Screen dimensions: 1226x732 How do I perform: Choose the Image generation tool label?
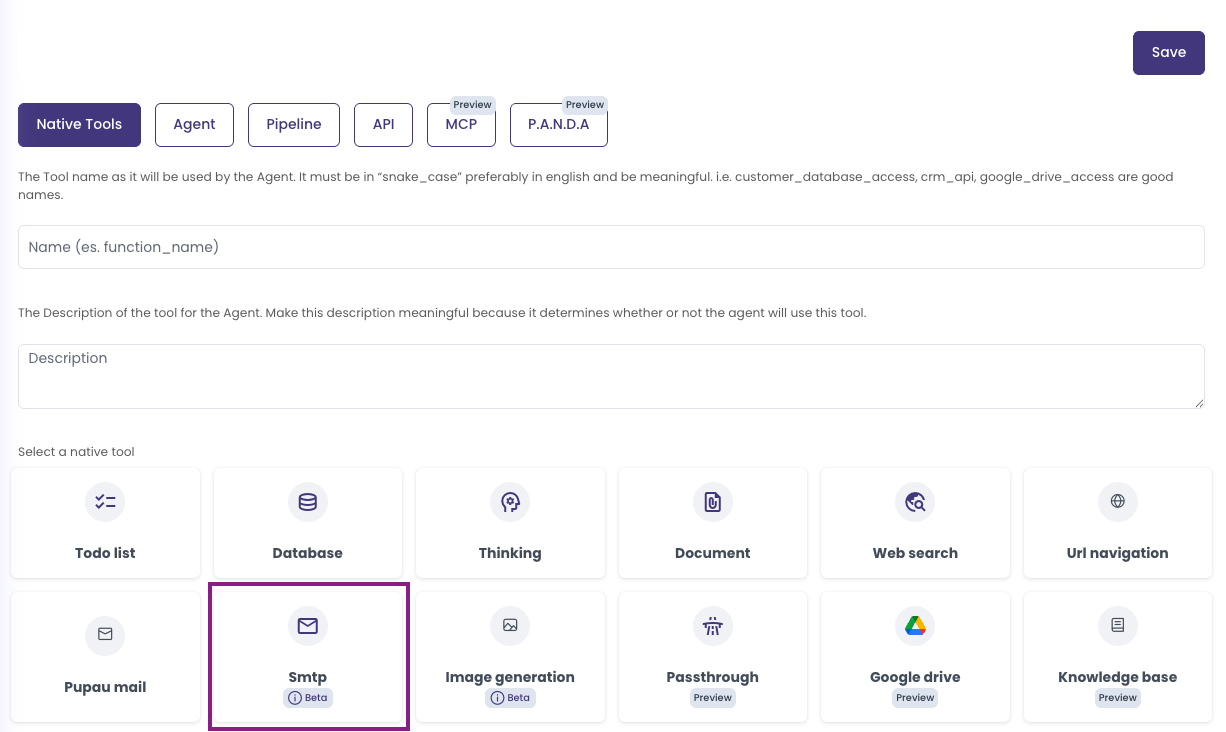(510, 677)
